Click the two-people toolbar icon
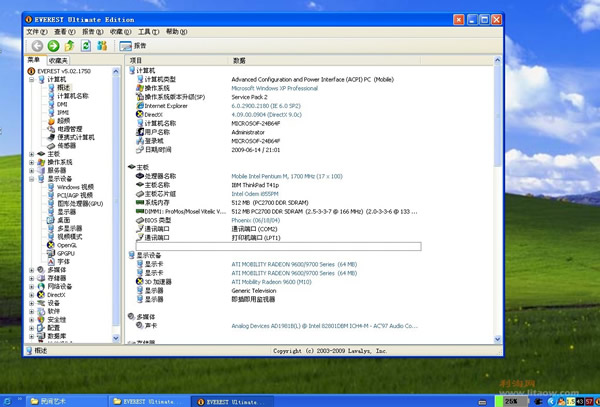The width and height of the screenshot is (600, 407). tap(102, 46)
